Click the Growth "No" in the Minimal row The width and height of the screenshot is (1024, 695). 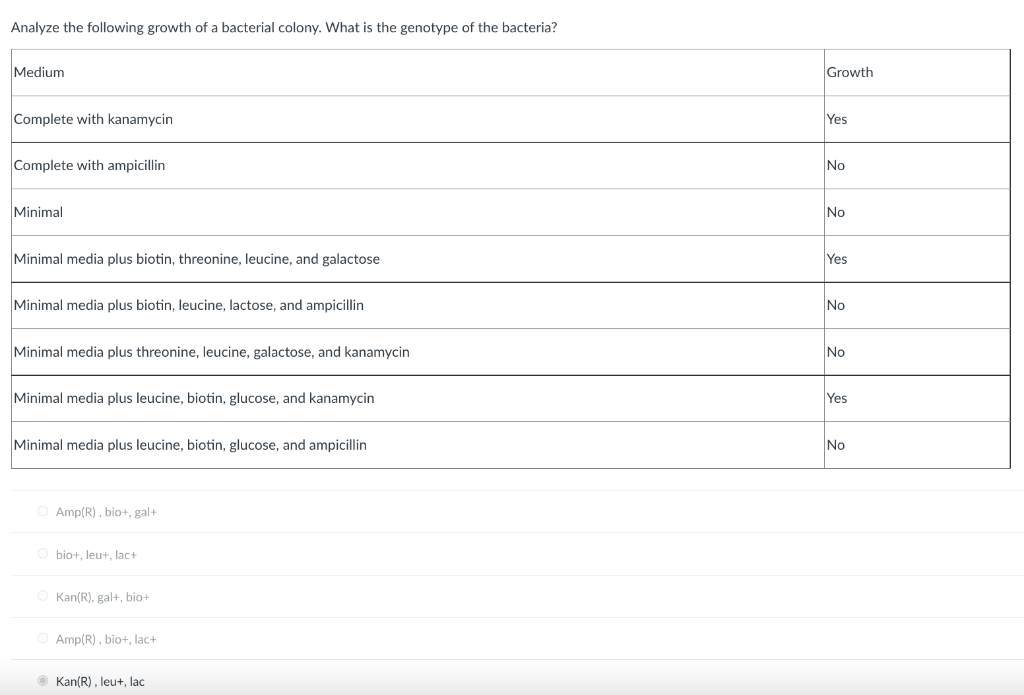836,212
